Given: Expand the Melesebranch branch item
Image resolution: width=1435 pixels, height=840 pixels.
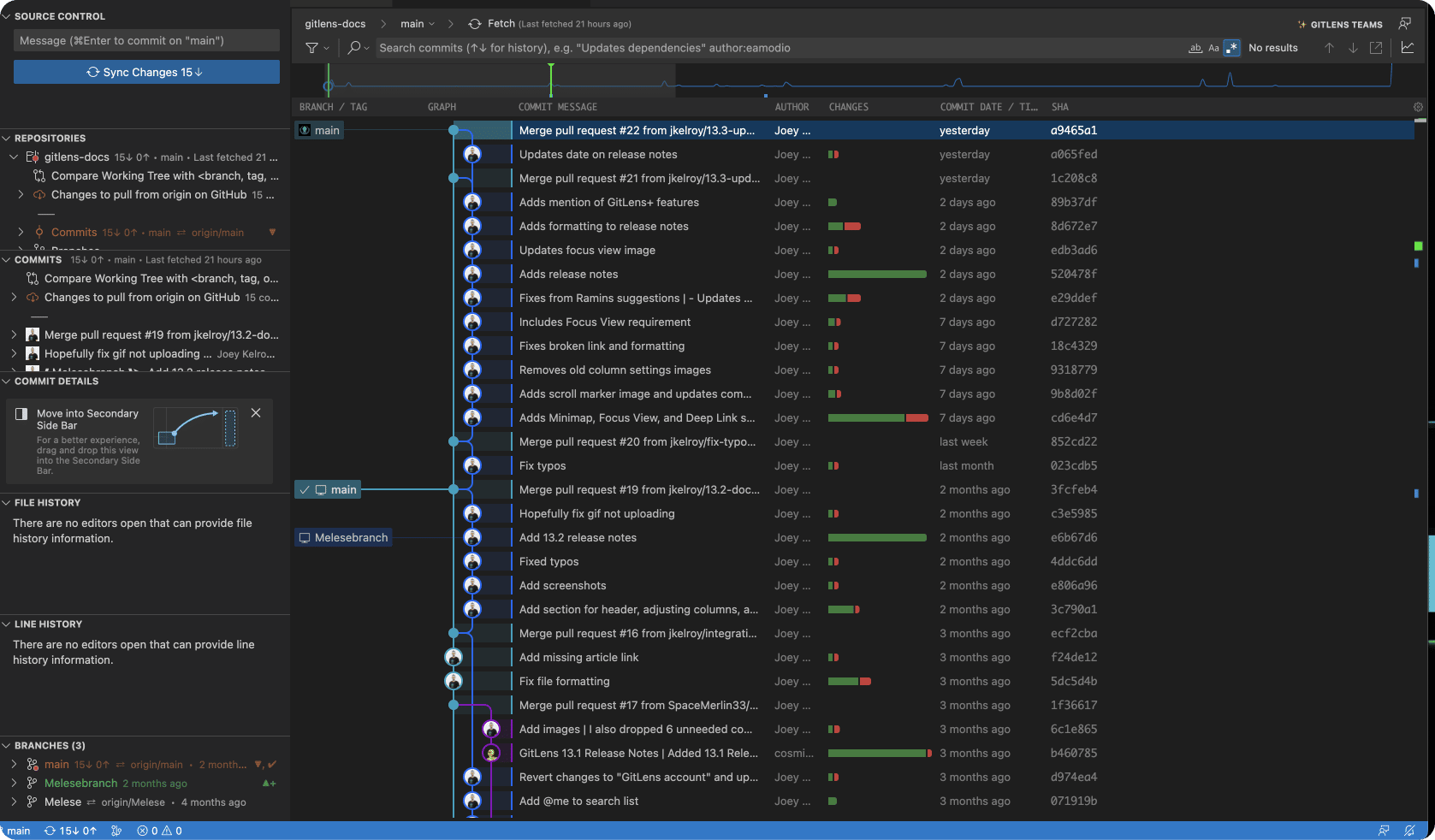Looking at the screenshot, I should [x=14, y=783].
